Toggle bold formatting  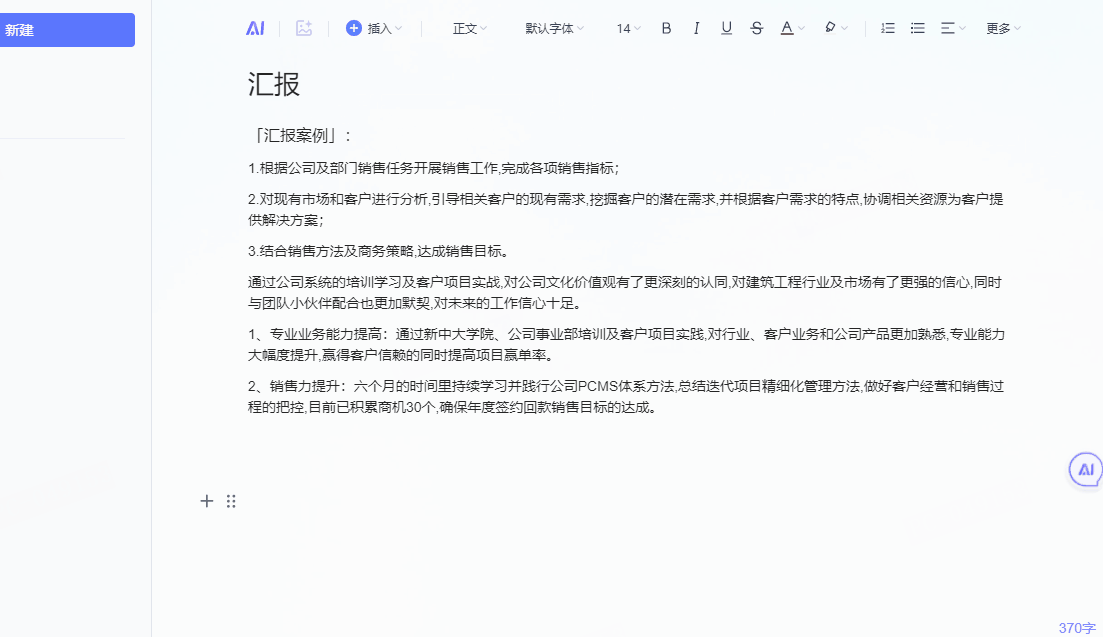[666, 28]
